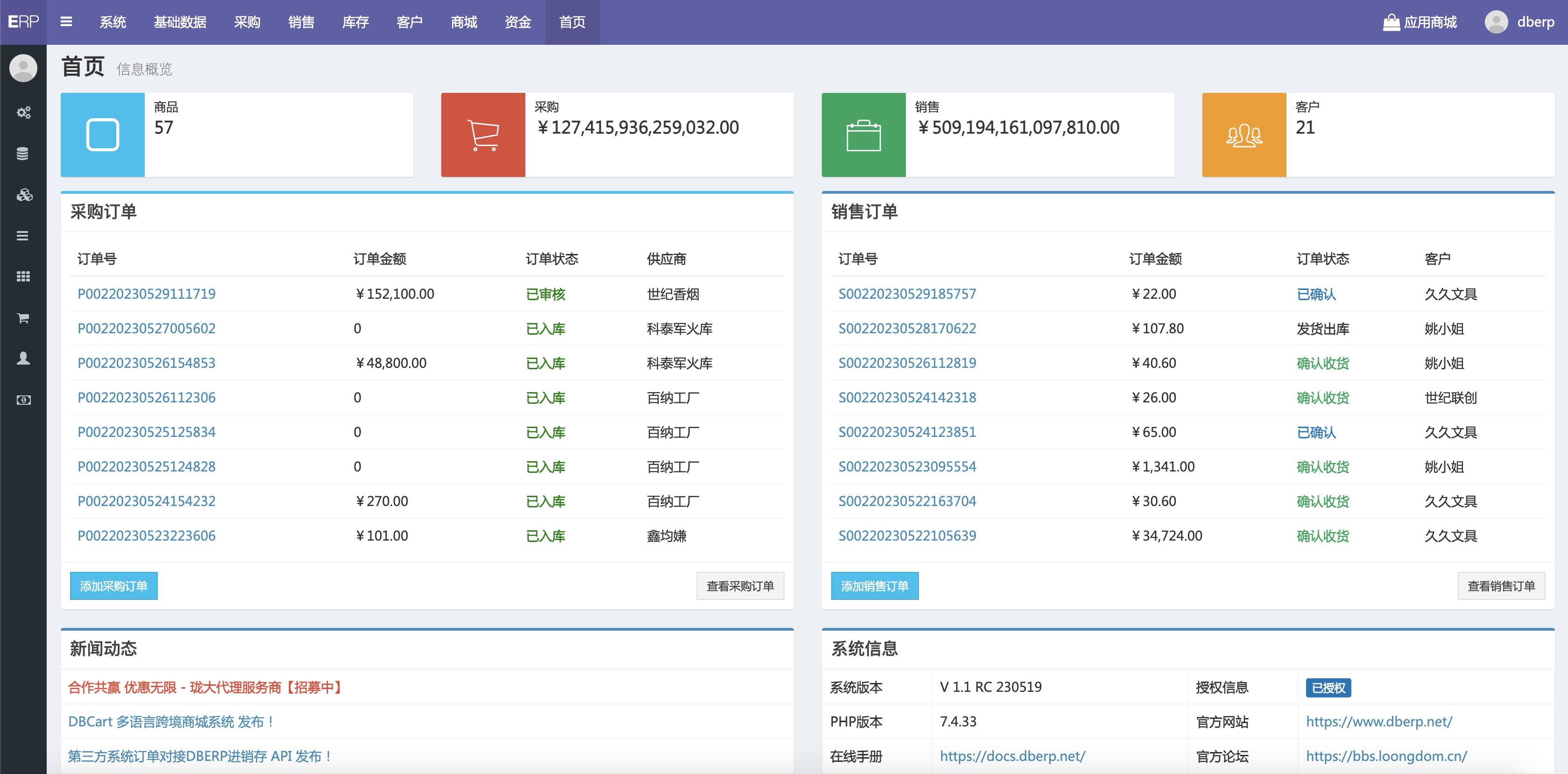Click the money bill icon in the sidebar
This screenshot has width=1568, height=774.
tap(23, 400)
